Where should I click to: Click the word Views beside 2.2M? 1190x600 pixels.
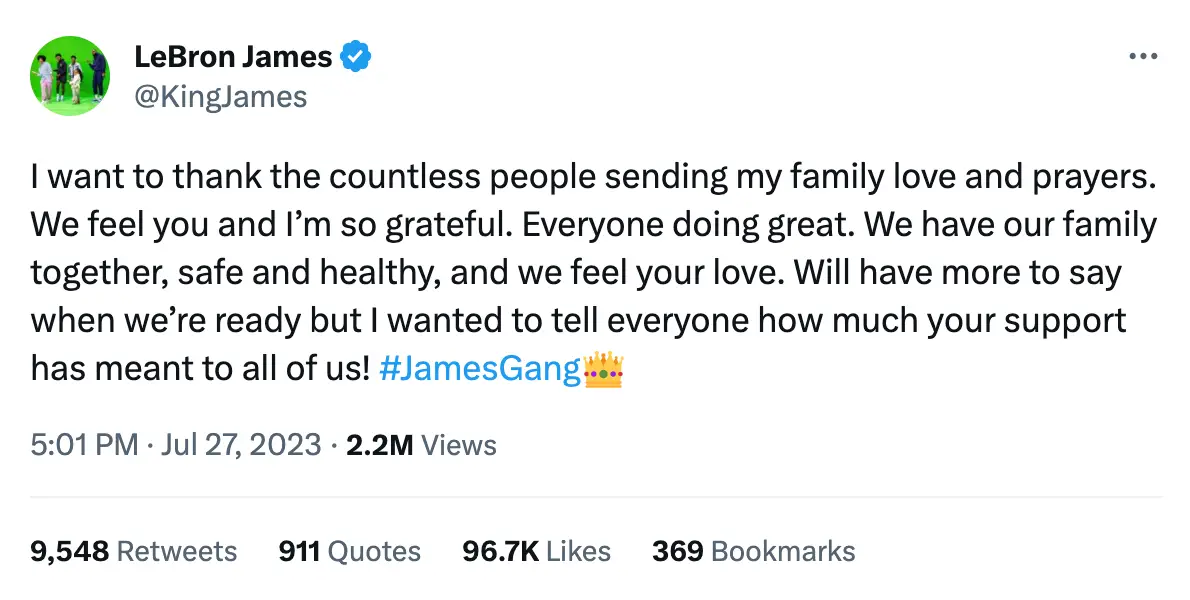pos(459,444)
